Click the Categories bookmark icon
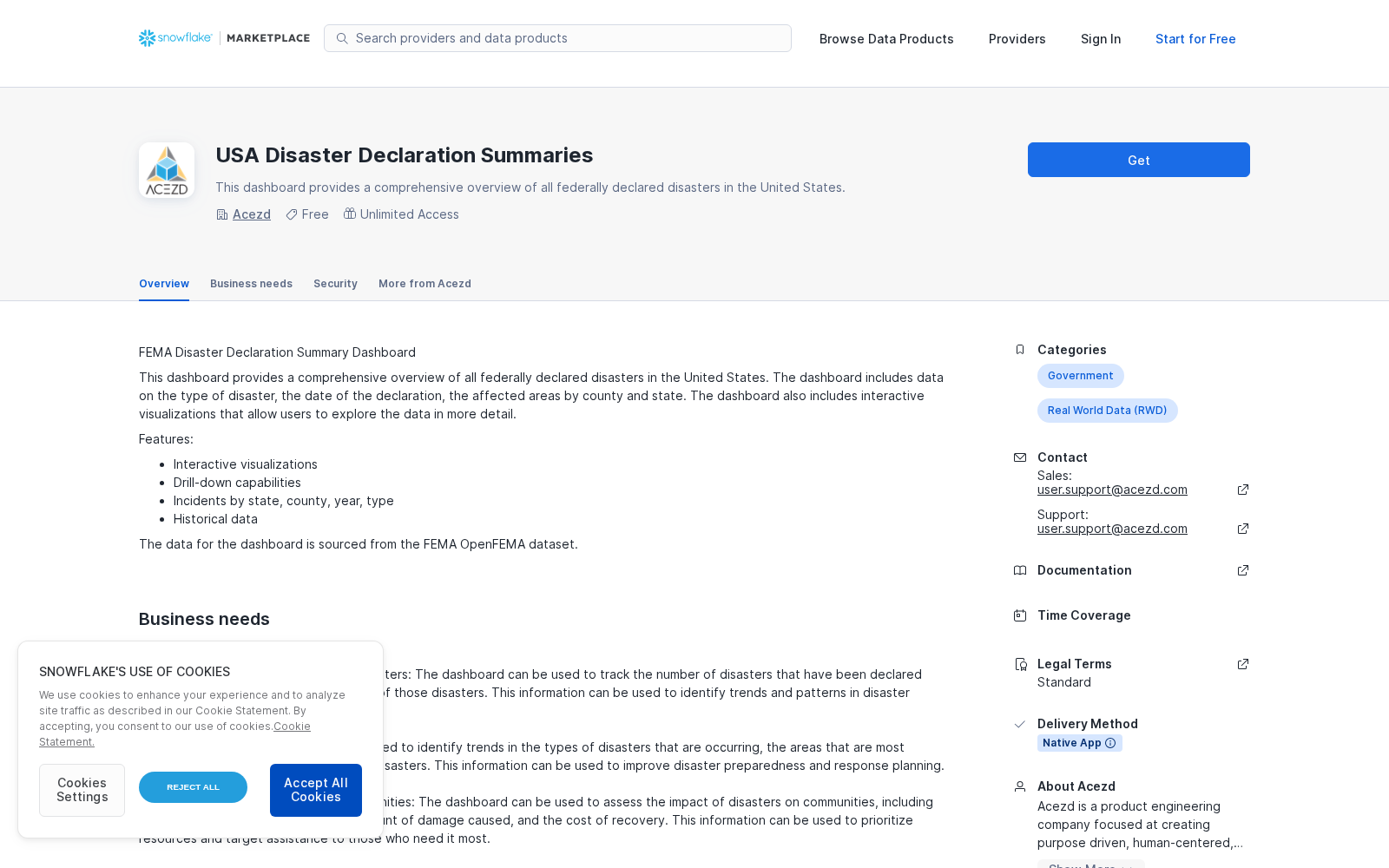Screen dimensions: 1389x868 pyautogui.click(x=1020, y=350)
